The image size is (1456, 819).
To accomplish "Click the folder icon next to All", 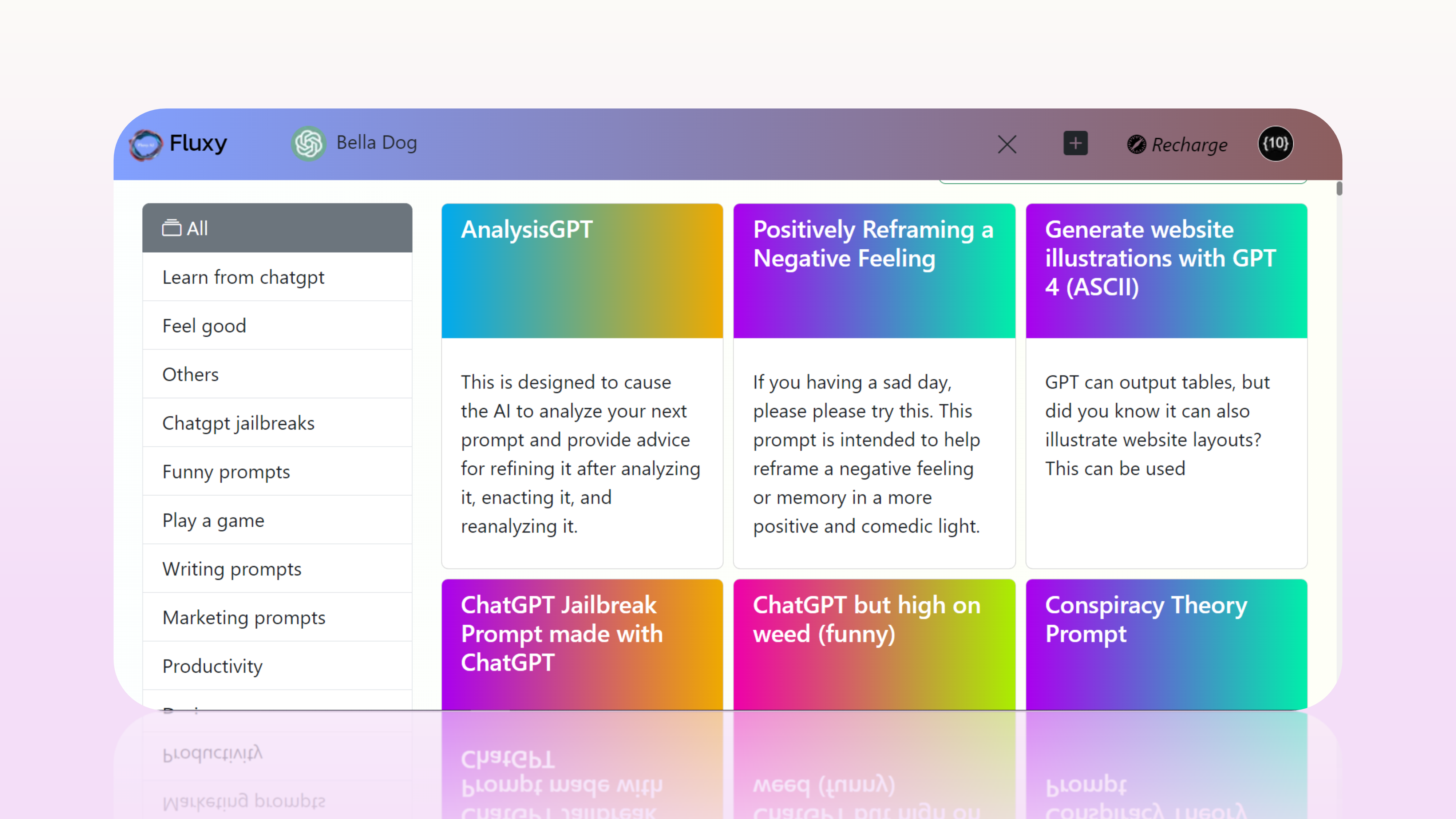I will click(172, 228).
